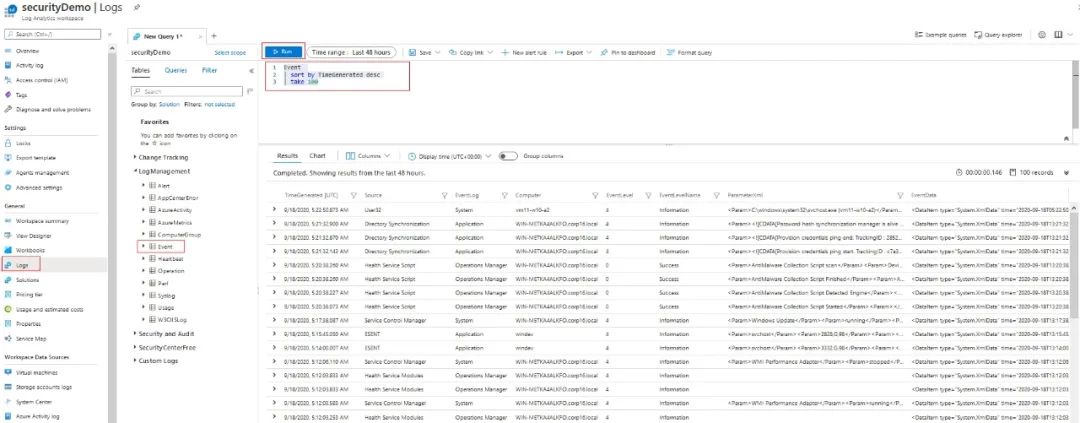The height and width of the screenshot is (423, 1080).
Task: Expand the Event table node
Action: tap(144, 246)
